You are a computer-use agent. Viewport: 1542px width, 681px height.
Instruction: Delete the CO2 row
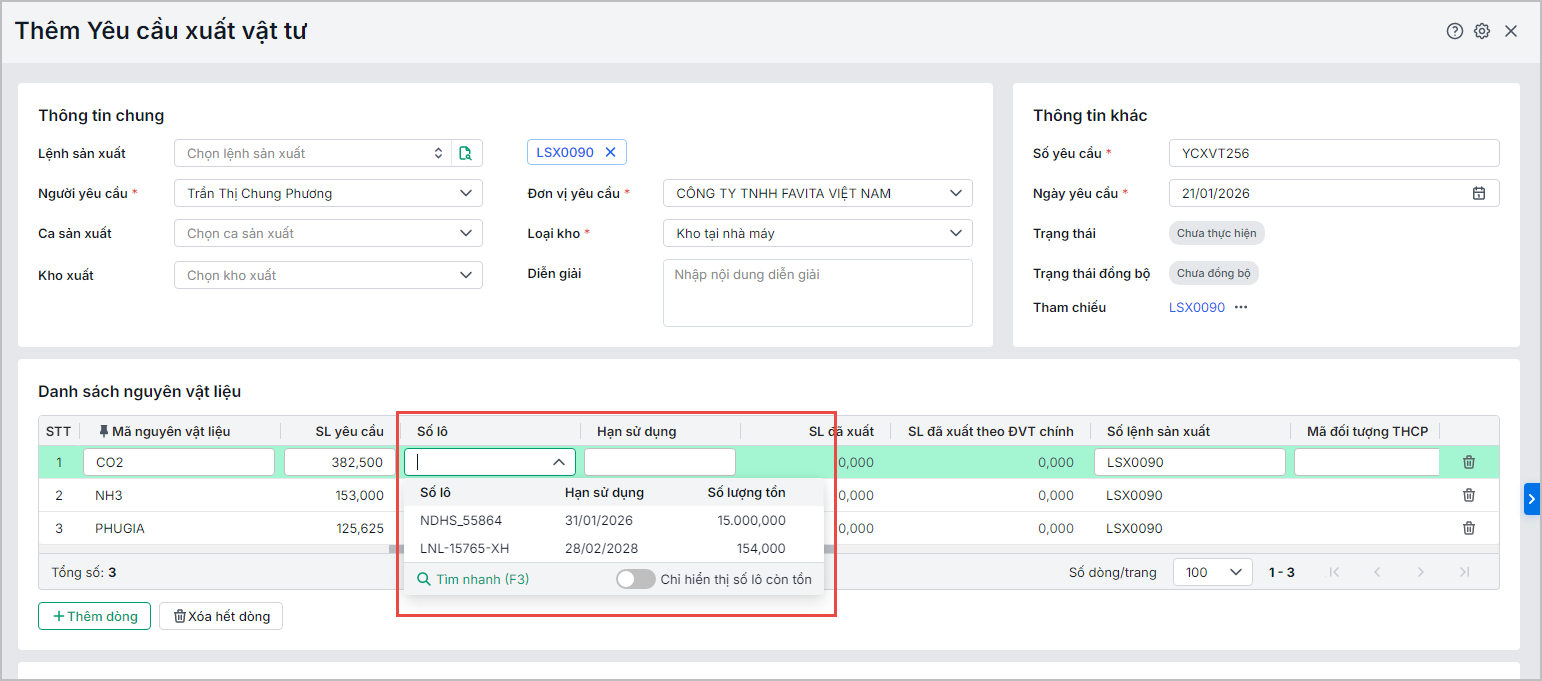click(1468, 462)
